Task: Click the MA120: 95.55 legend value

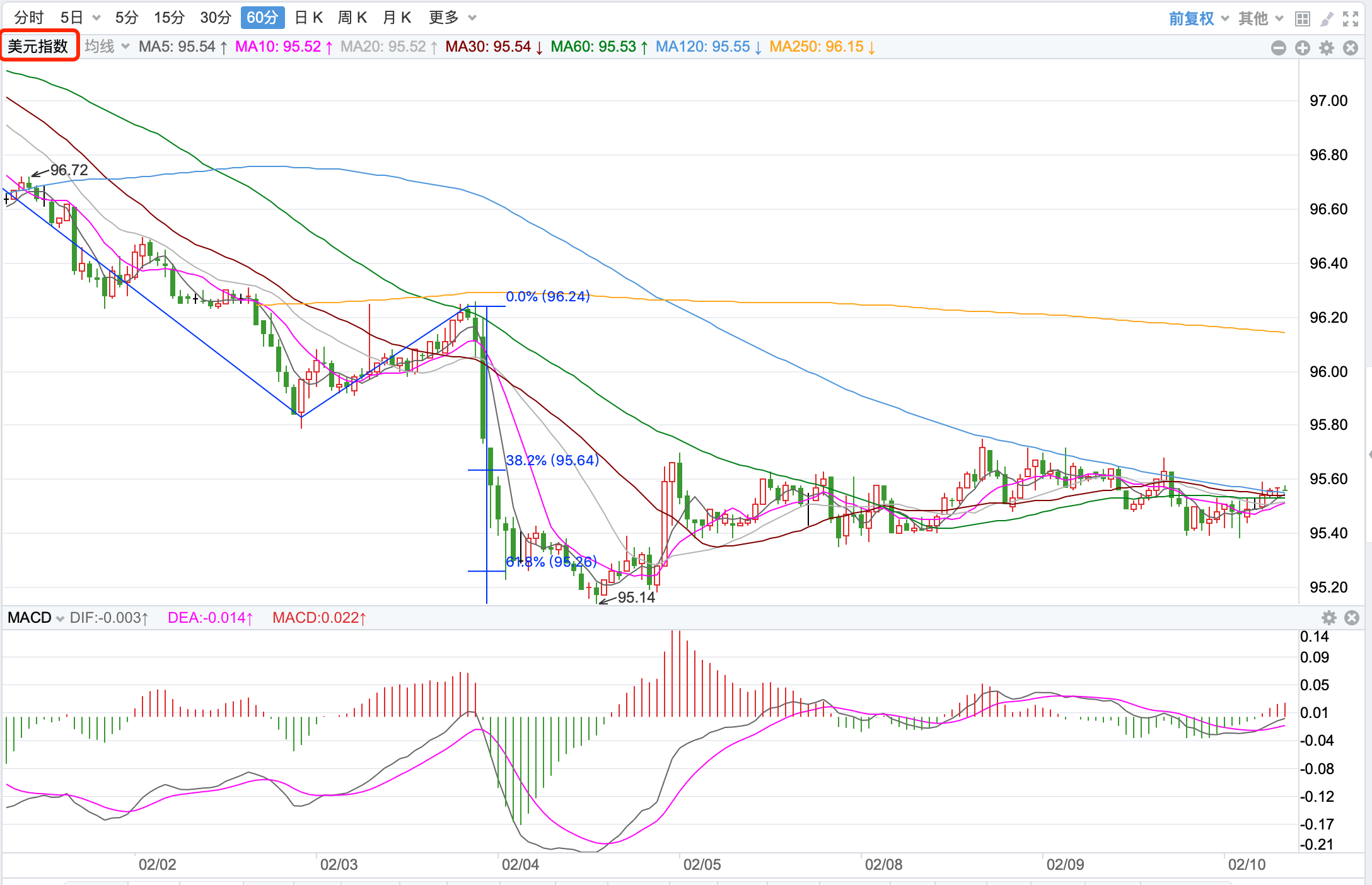Action: pos(709,47)
